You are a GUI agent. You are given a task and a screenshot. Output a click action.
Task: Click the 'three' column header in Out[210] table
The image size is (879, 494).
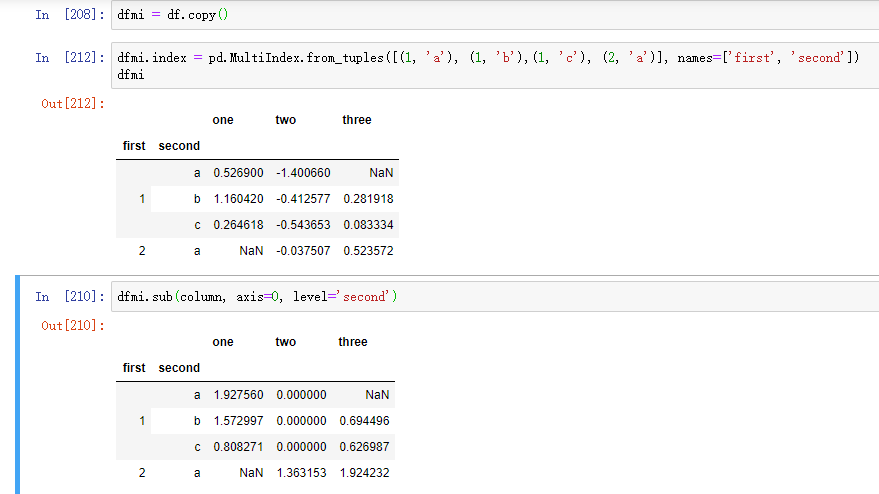(353, 342)
